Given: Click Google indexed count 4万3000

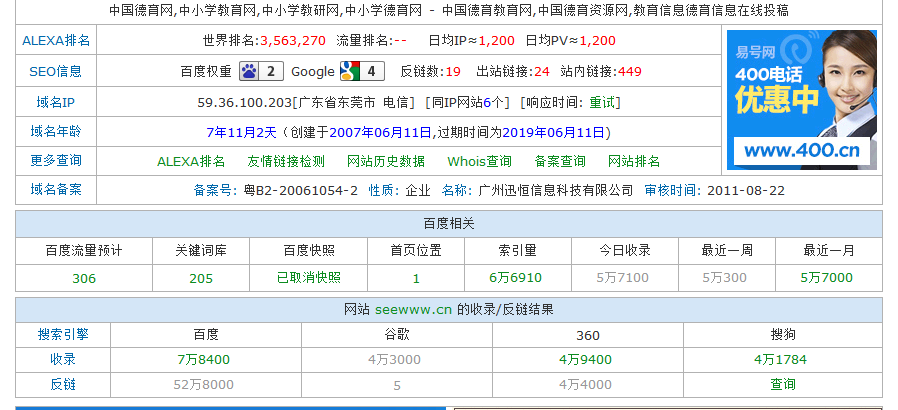Looking at the screenshot, I should coord(395,360).
